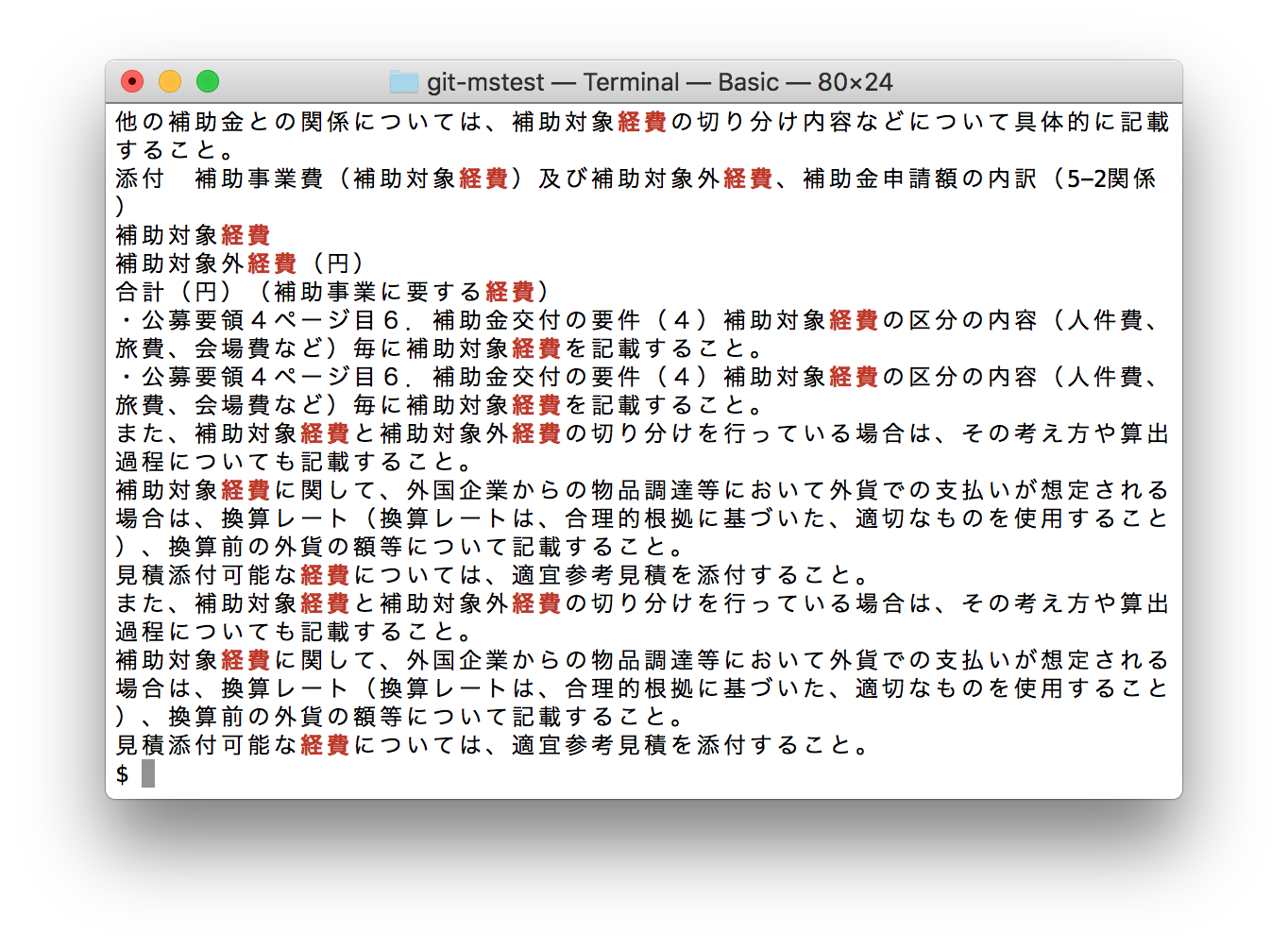Click the "$" shell prompt

pos(122,774)
